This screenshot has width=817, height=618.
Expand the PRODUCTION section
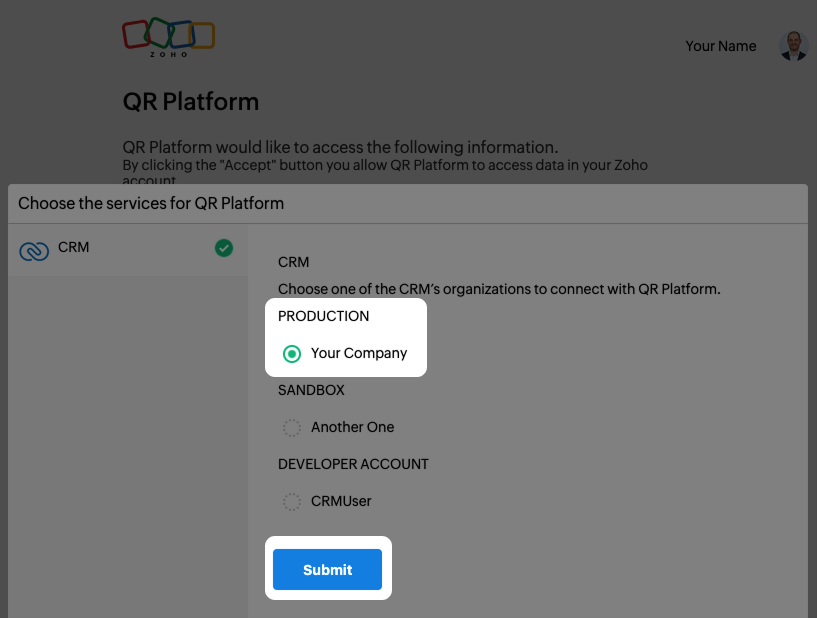coord(323,315)
